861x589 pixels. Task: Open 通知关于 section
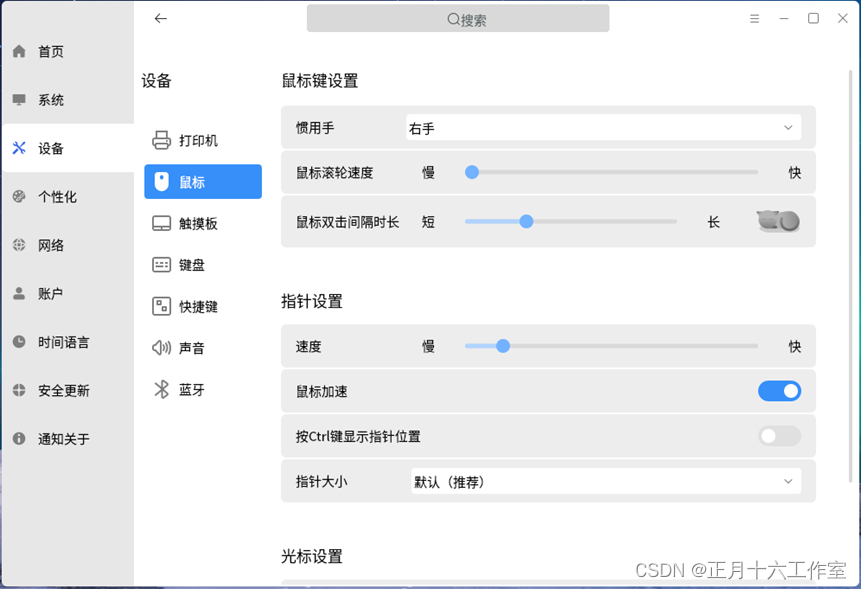point(68,438)
